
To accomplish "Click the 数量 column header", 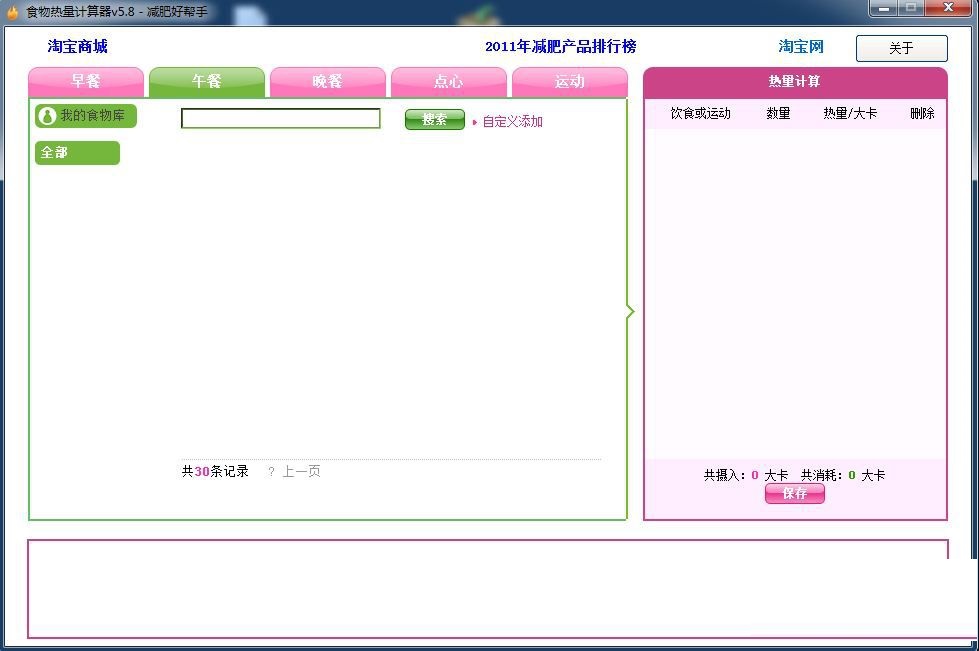I will pos(779,113).
